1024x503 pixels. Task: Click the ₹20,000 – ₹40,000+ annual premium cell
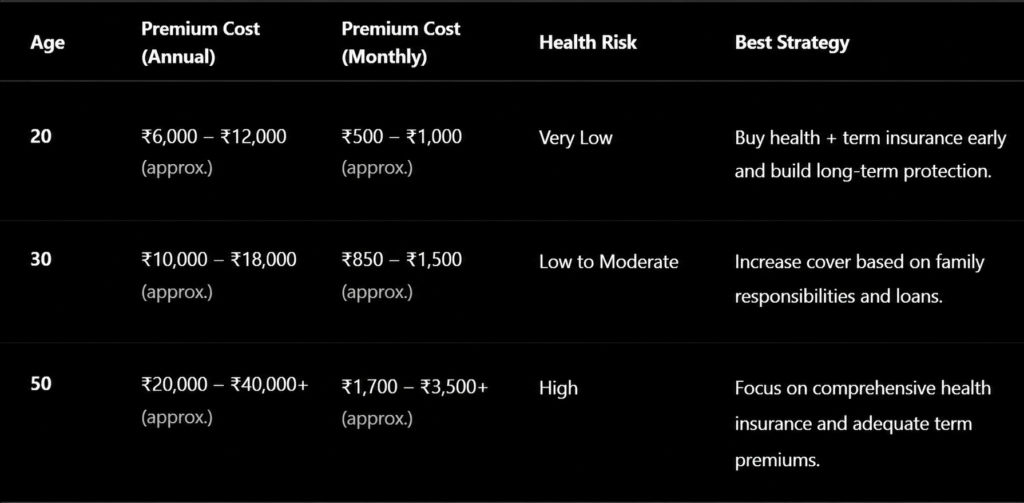225,400
